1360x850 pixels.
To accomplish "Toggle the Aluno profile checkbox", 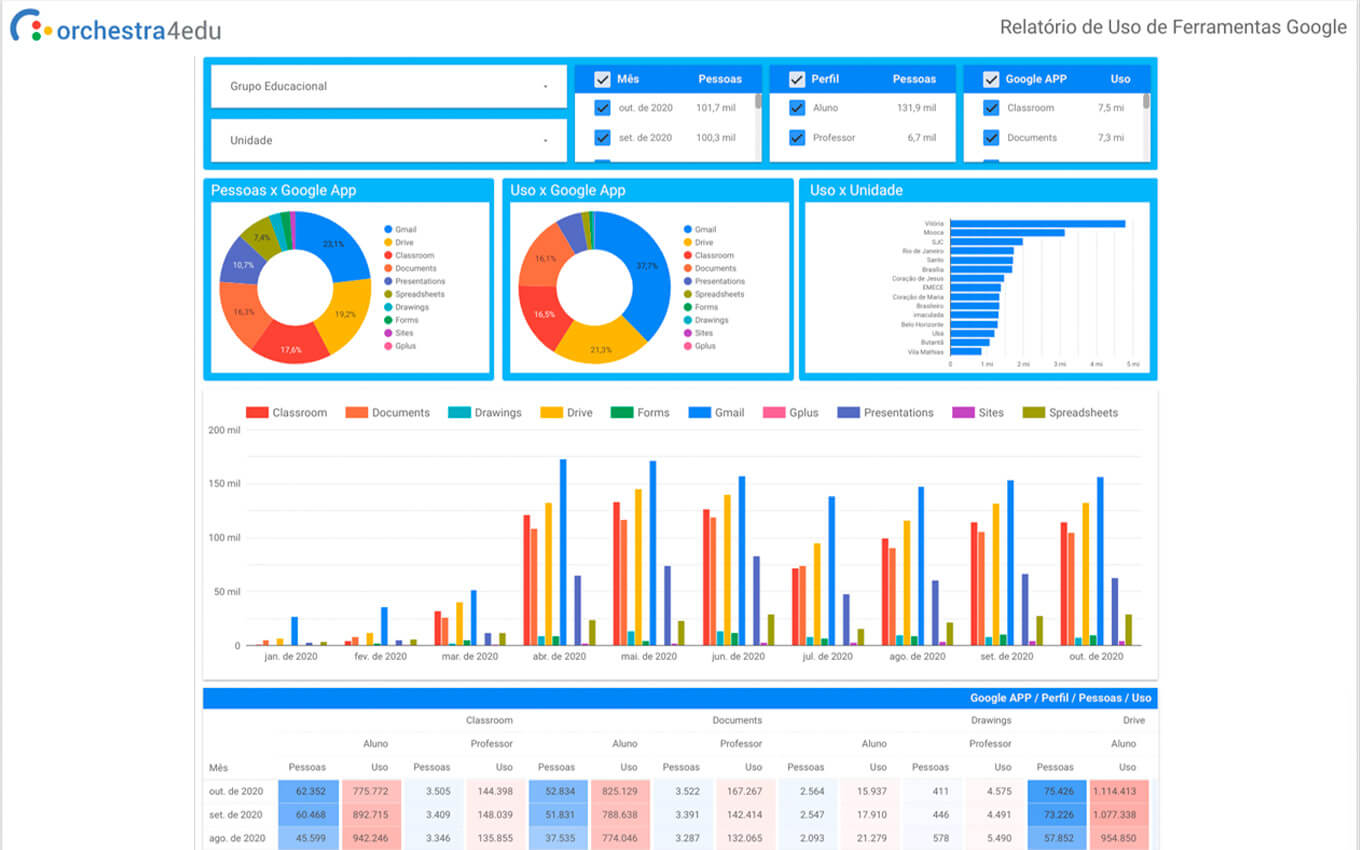I will [797, 108].
